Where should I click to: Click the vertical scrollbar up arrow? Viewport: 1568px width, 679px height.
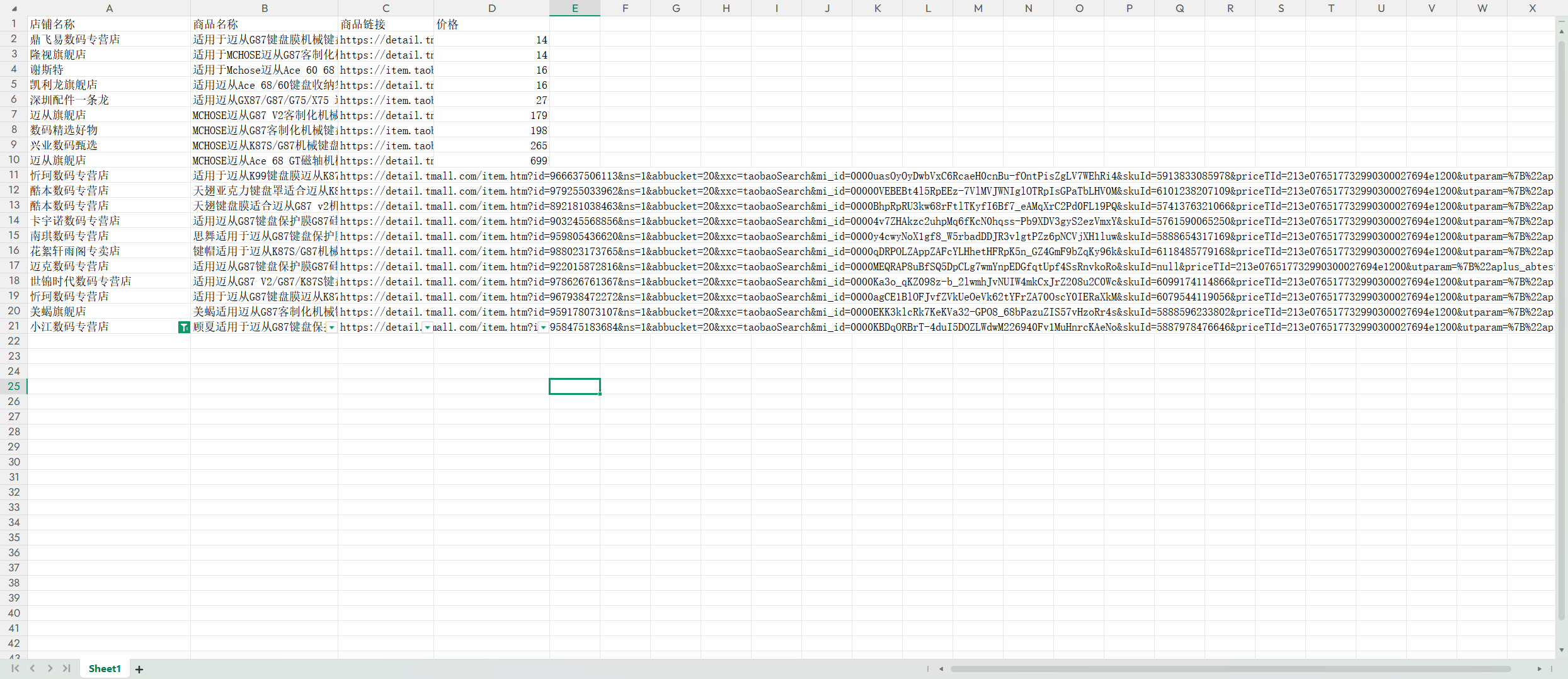coord(1562,31)
